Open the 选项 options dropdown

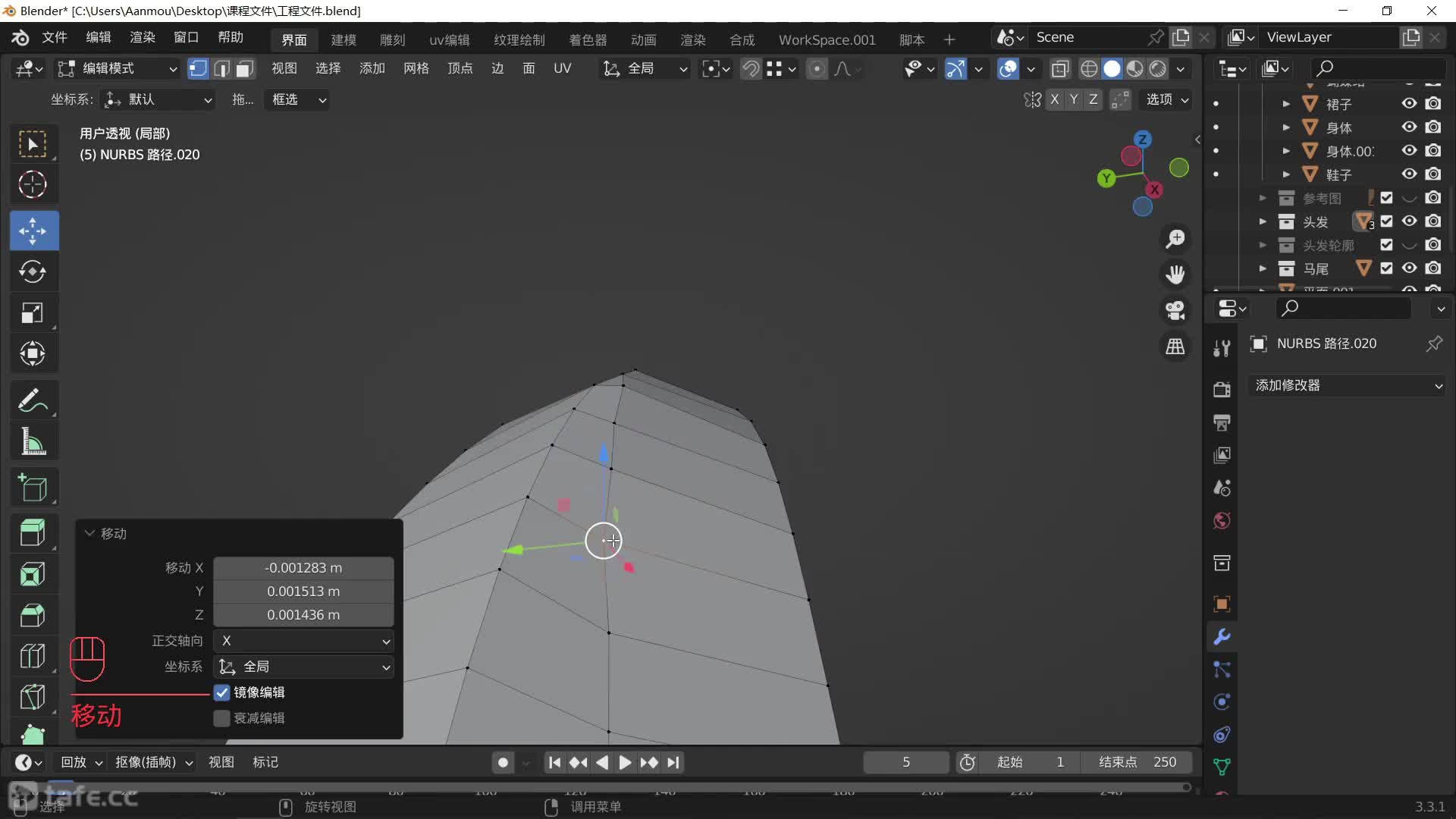[1166, 99]
